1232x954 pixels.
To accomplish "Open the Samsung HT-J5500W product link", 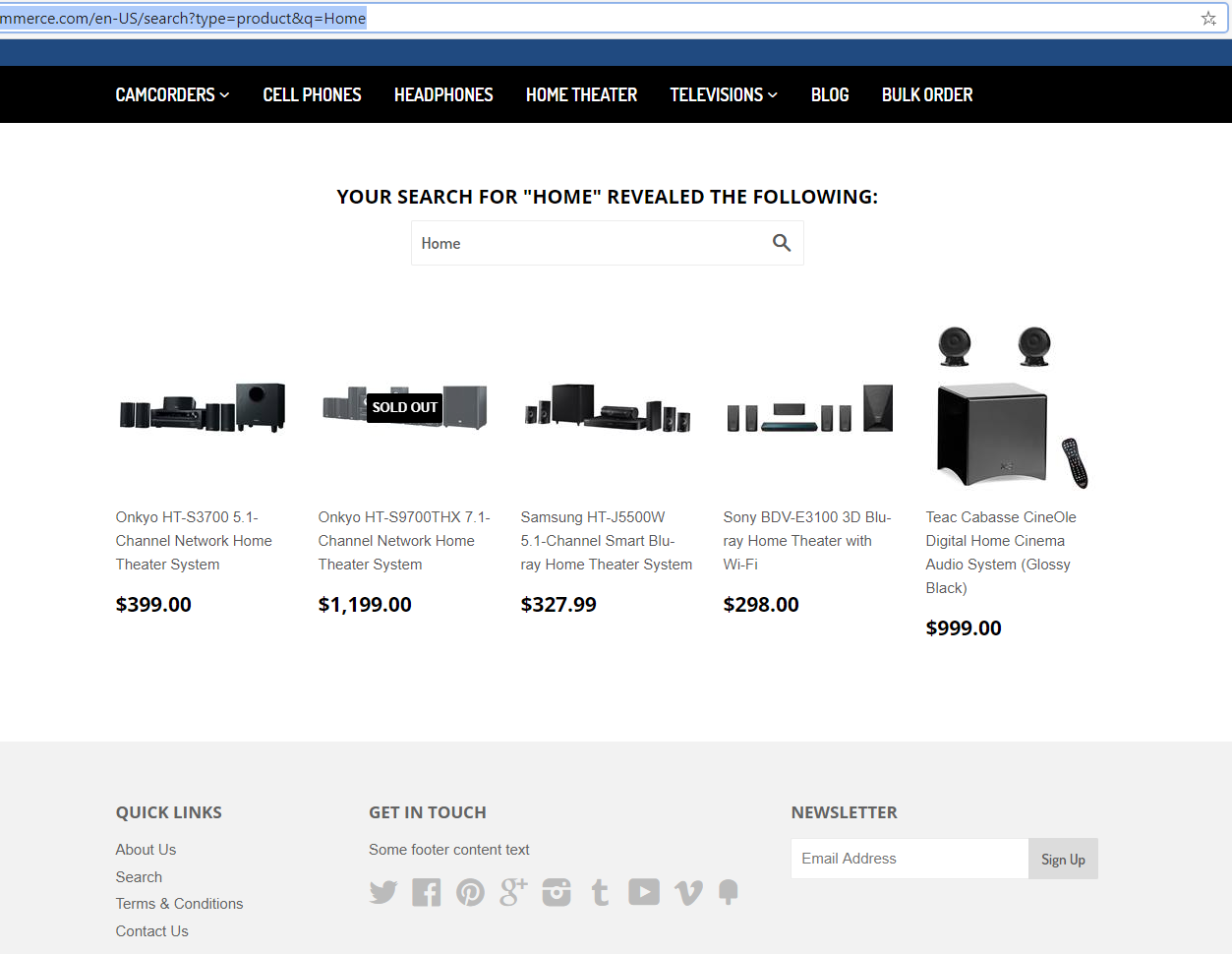I will click(607, 541).
